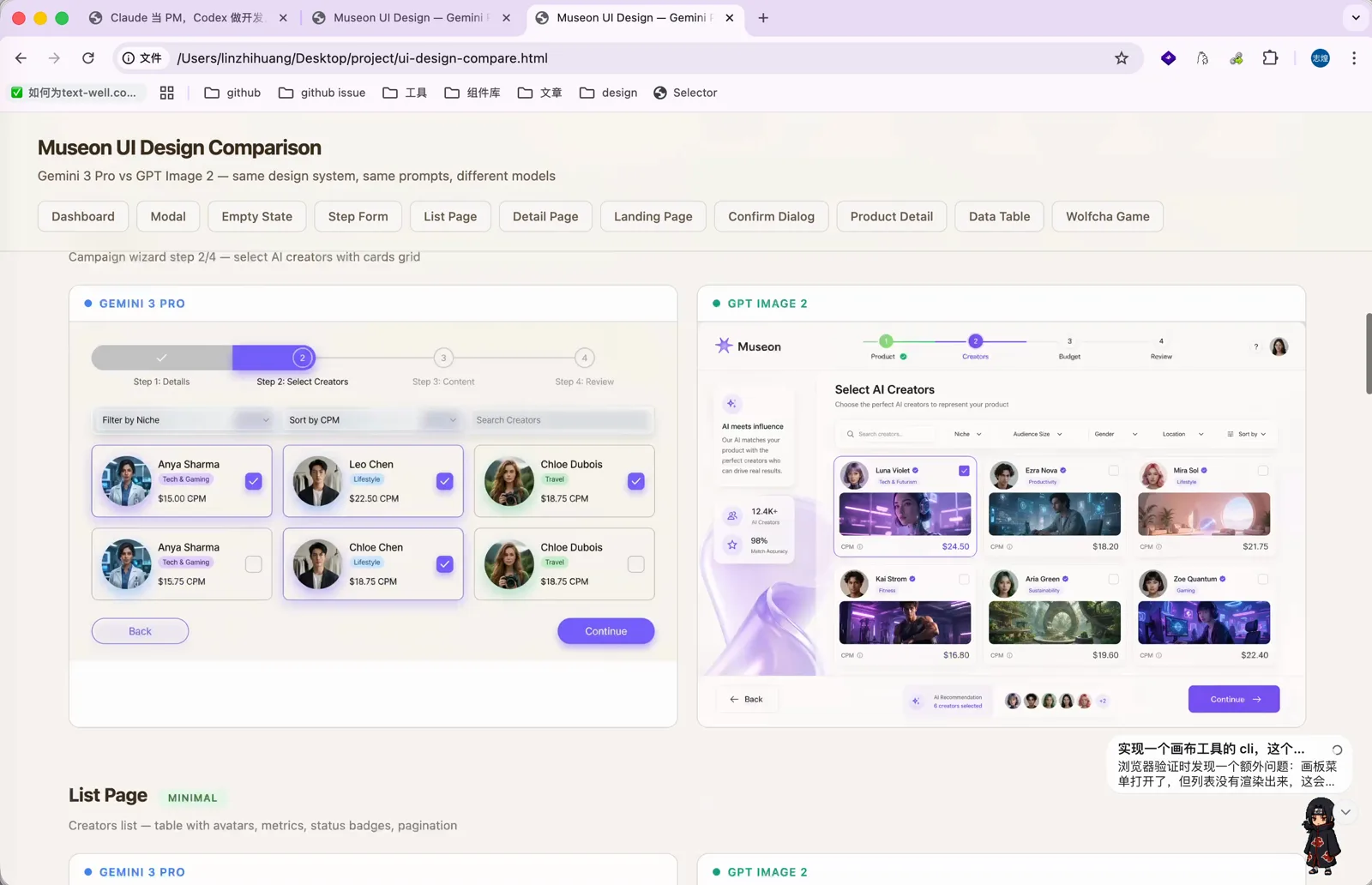Open the user avatar in GPT mockup header
Screen dimensions: 1372x885
tap(1279, 346)
